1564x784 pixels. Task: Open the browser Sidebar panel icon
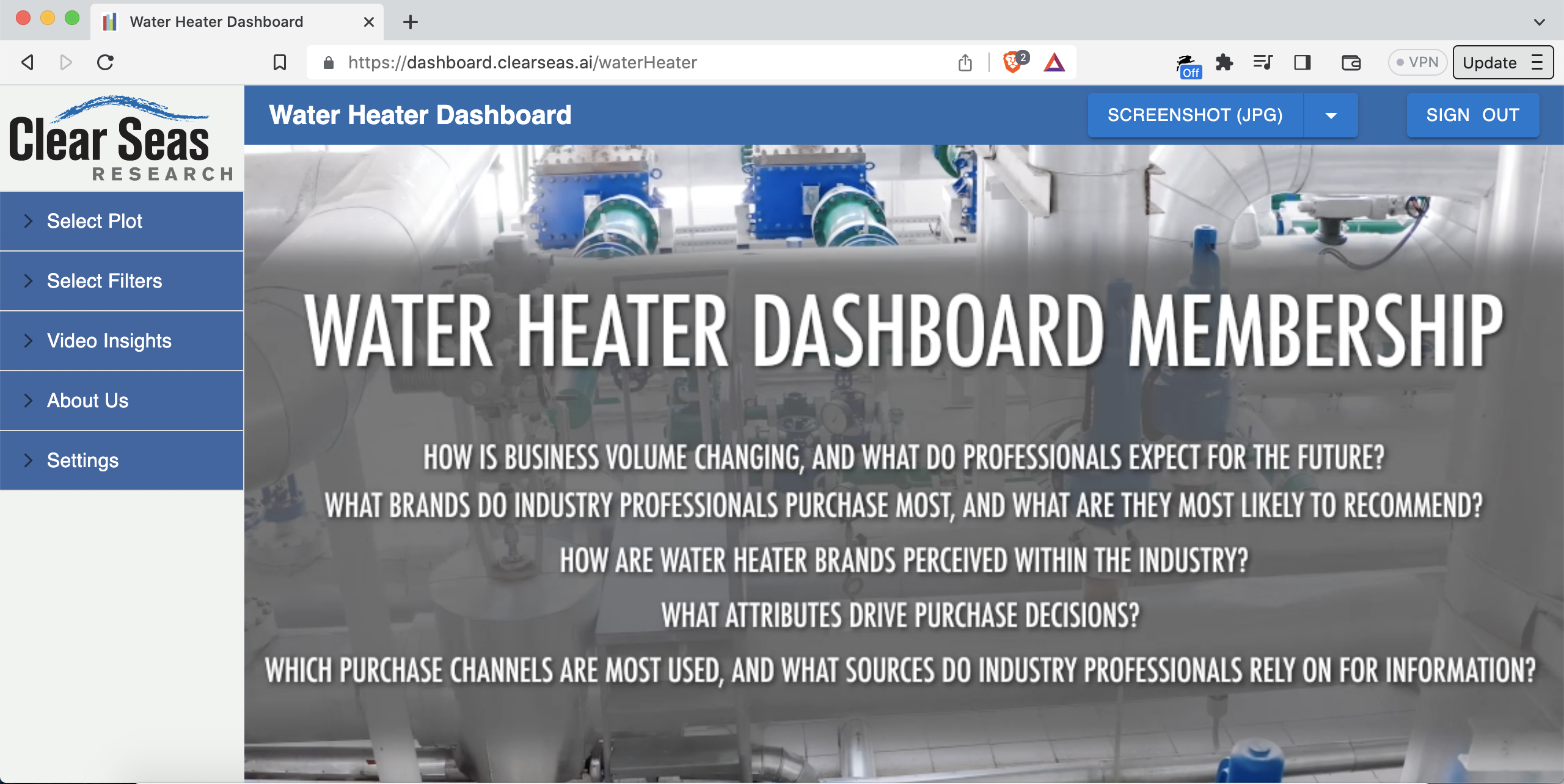pyautogui.click(x=1302, y=62)
